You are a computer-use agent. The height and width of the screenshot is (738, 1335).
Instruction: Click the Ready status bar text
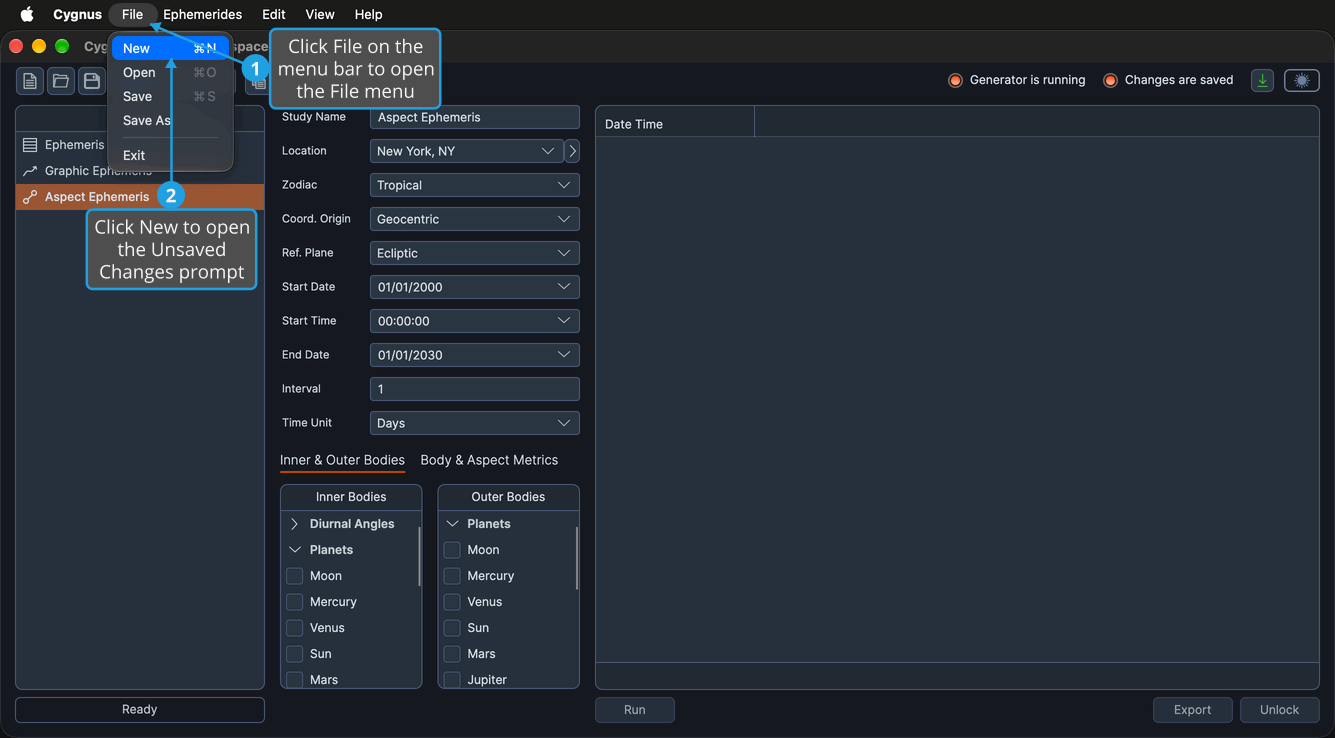[140, 709]
